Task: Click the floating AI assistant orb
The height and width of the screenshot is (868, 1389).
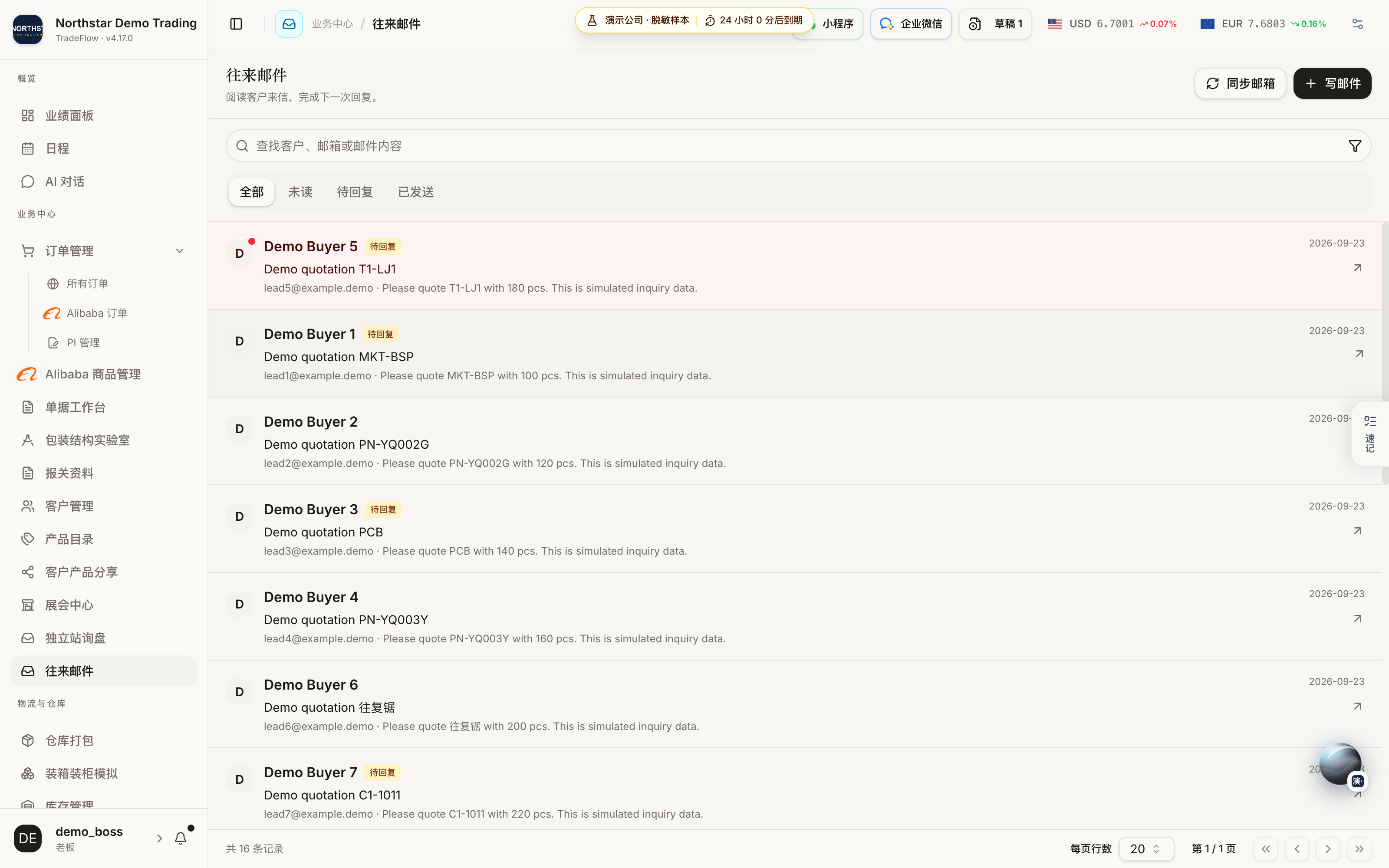Action: tap(1340, 763)
